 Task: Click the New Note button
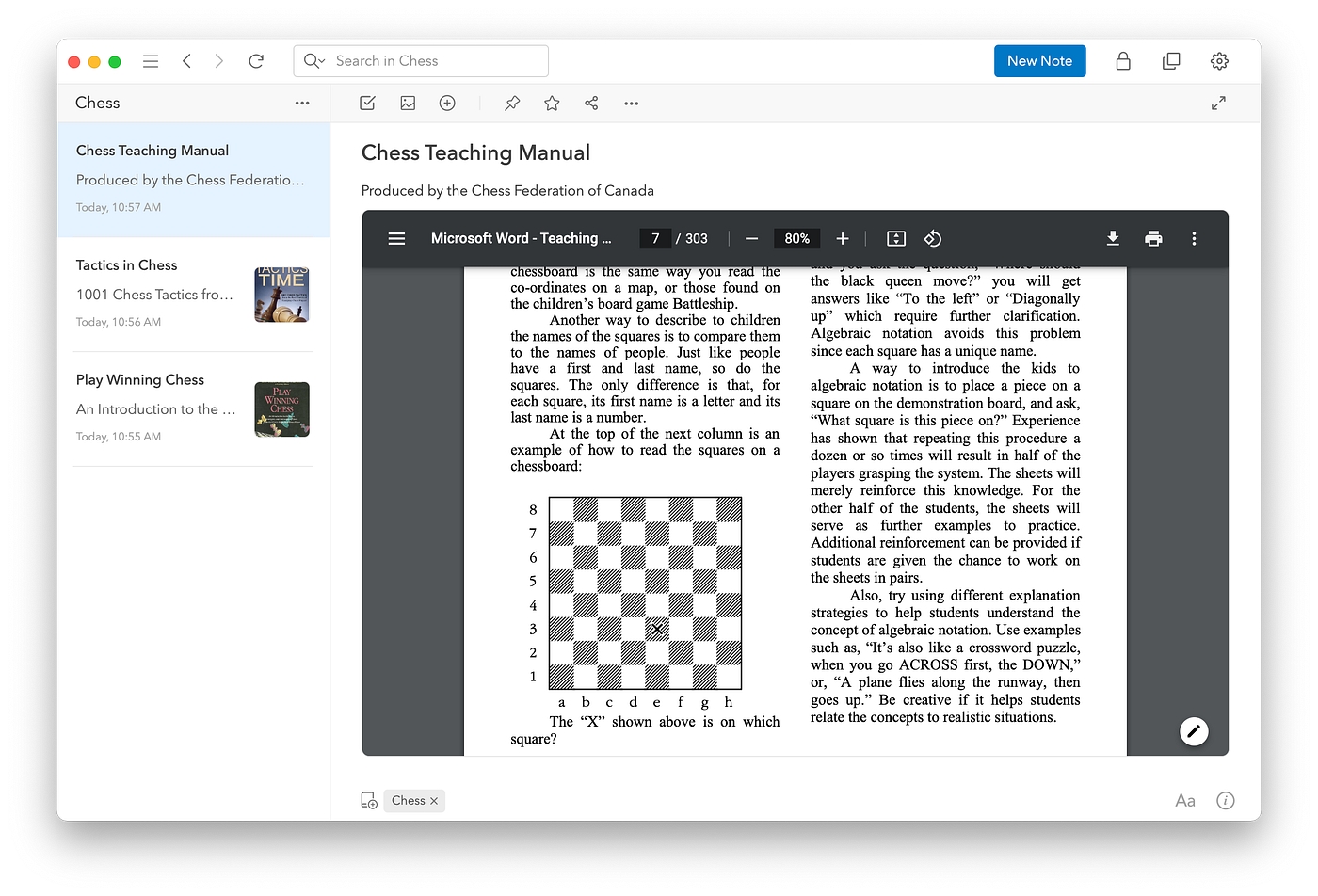click(1039, 61)
